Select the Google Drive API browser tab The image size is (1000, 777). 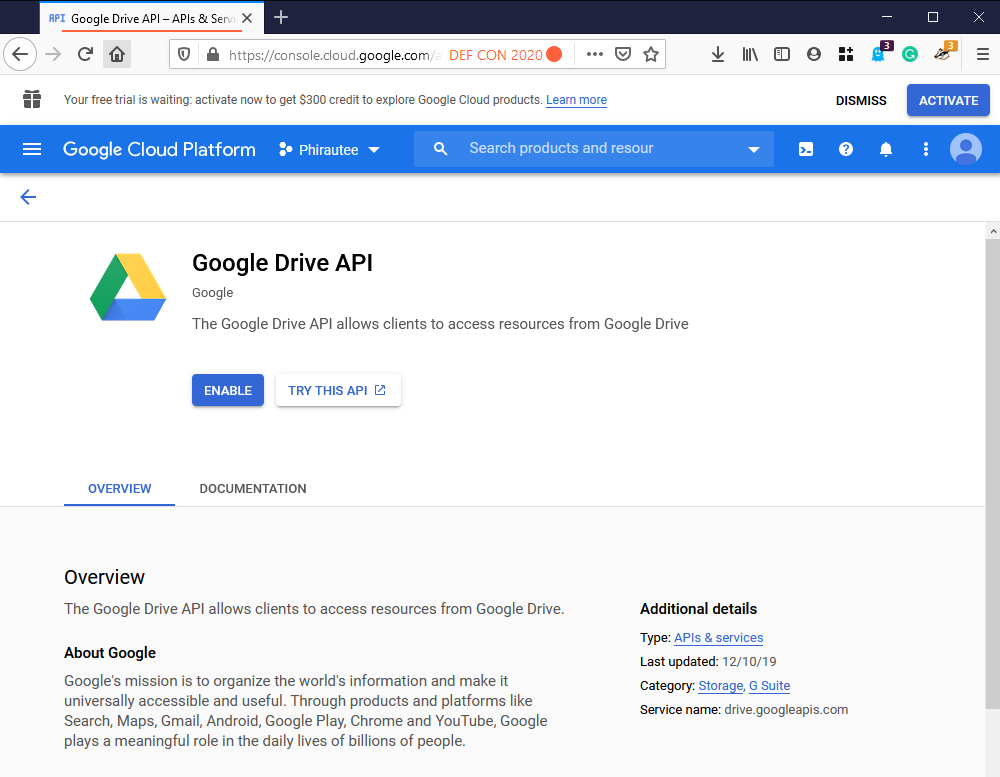coord(150,18)
